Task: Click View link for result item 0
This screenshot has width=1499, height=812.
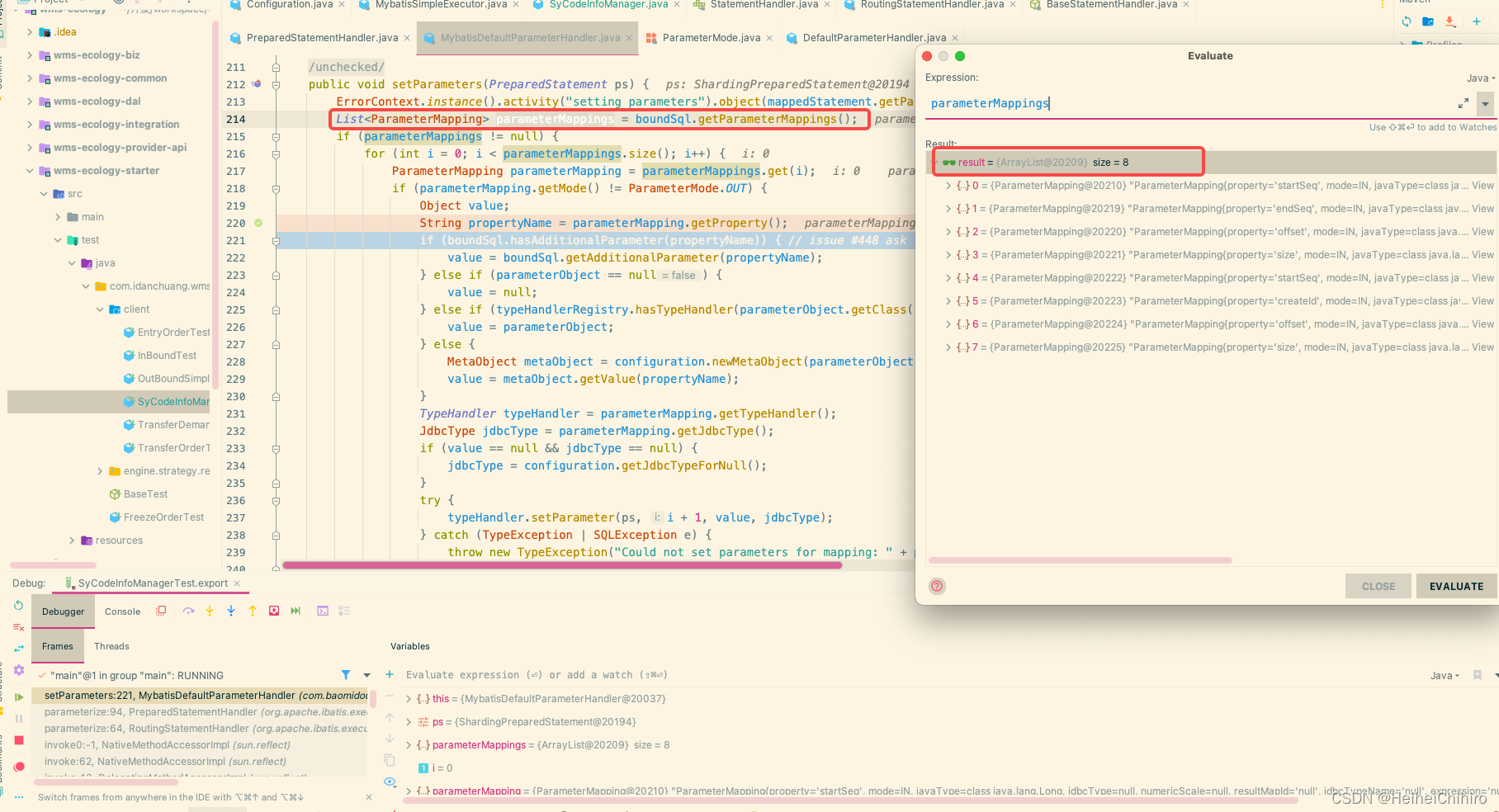Action: click(1482, 186)
